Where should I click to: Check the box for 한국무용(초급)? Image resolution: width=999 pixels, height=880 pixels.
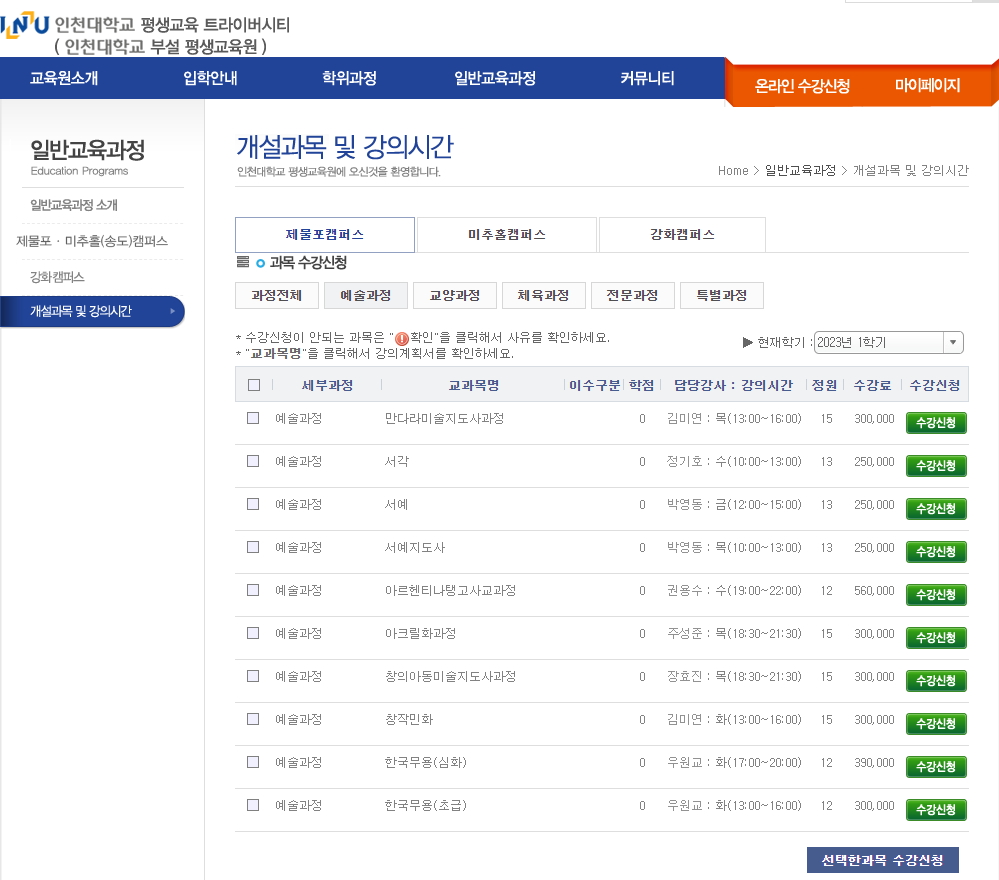[x=253, y=805]
